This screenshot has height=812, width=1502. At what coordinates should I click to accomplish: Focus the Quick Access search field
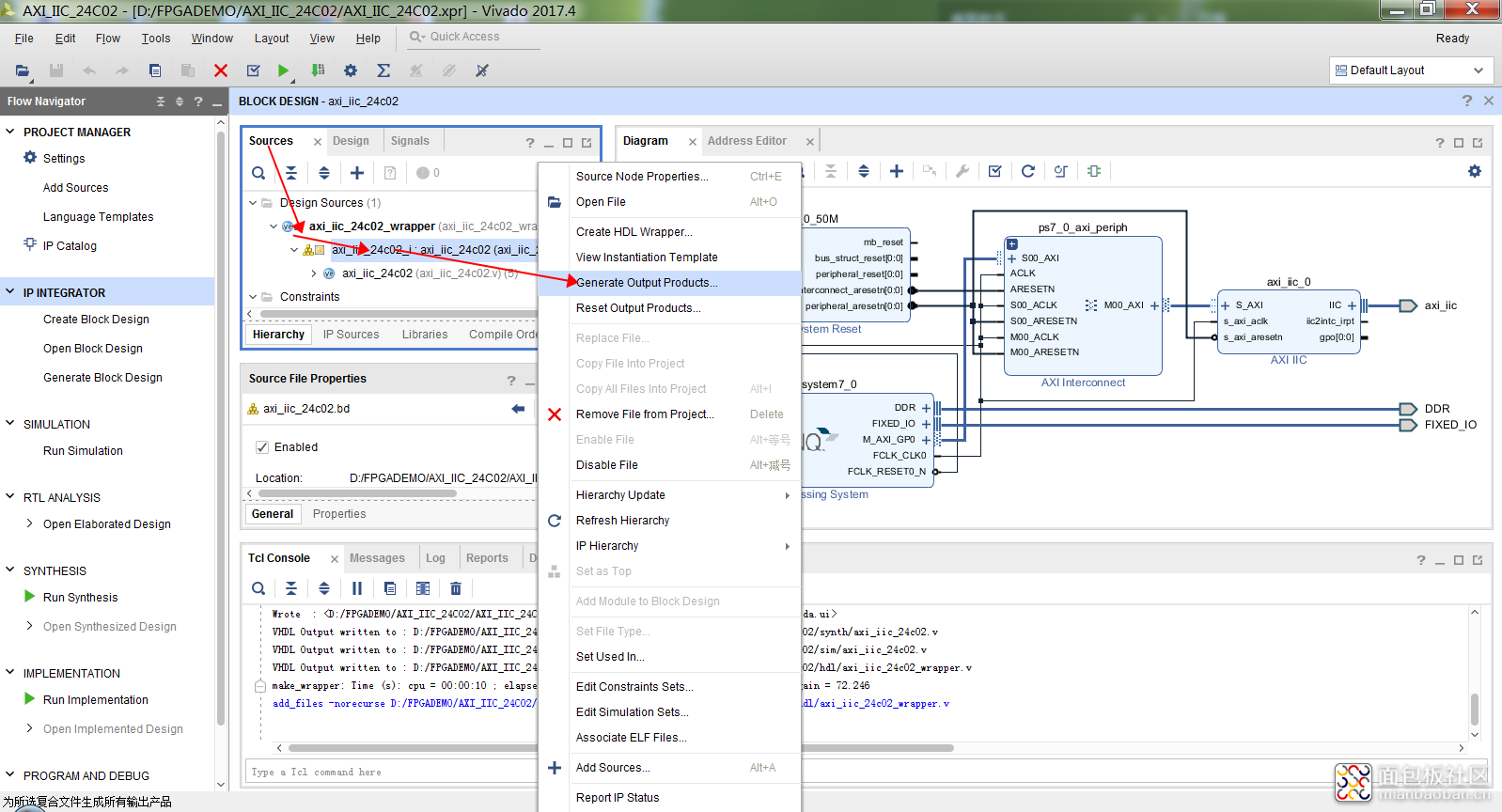pyautogui.click(x=475, y=37)
